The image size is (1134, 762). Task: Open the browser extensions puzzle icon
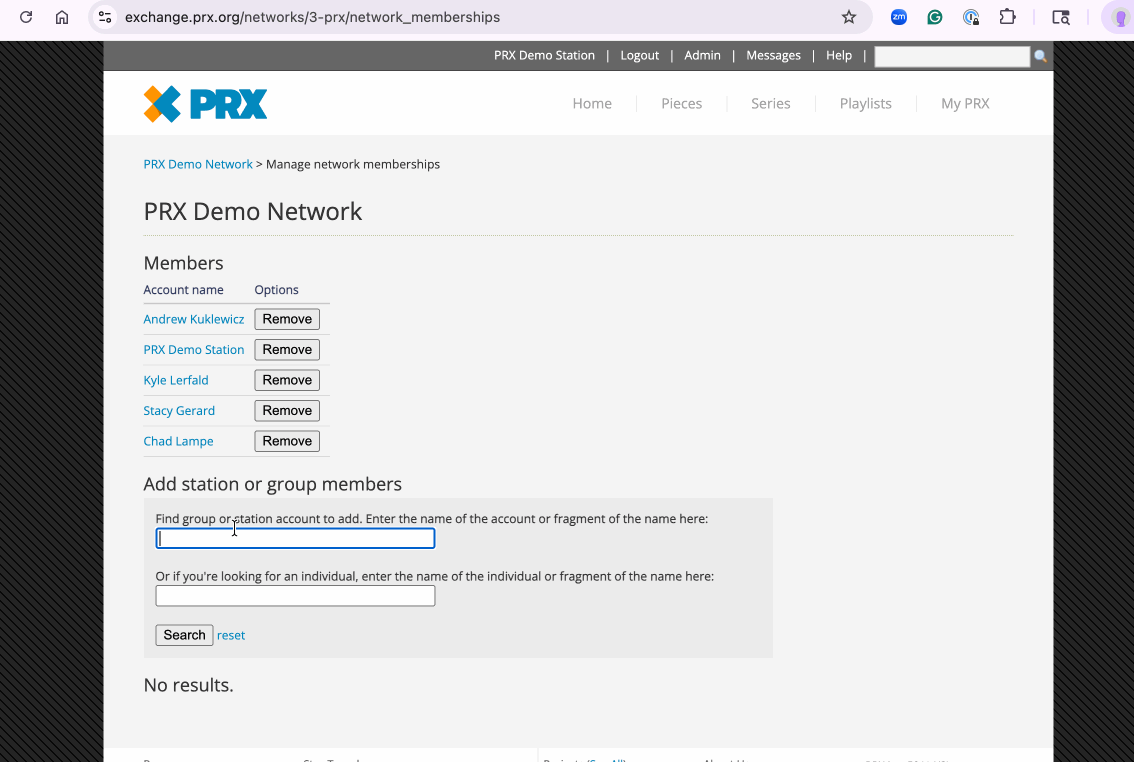point(1008,17)
